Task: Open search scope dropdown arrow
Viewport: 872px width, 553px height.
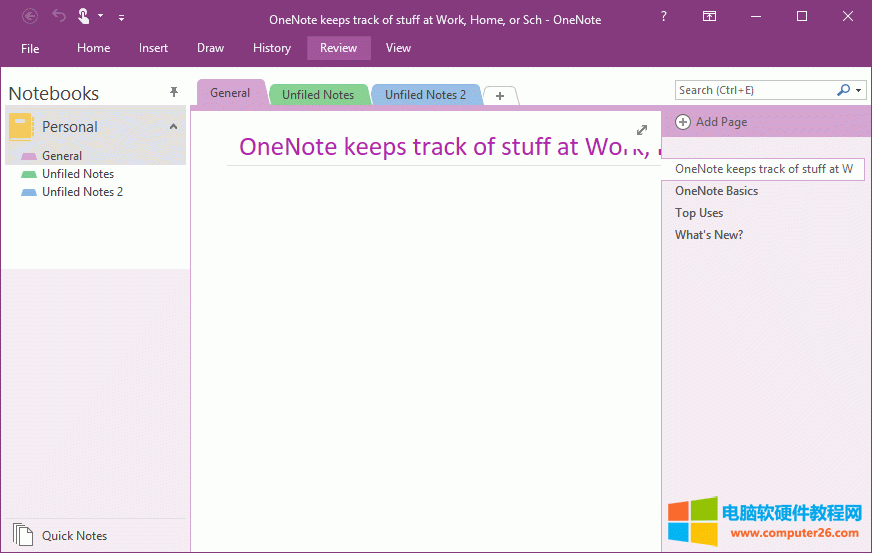Action: pos(859,90)
